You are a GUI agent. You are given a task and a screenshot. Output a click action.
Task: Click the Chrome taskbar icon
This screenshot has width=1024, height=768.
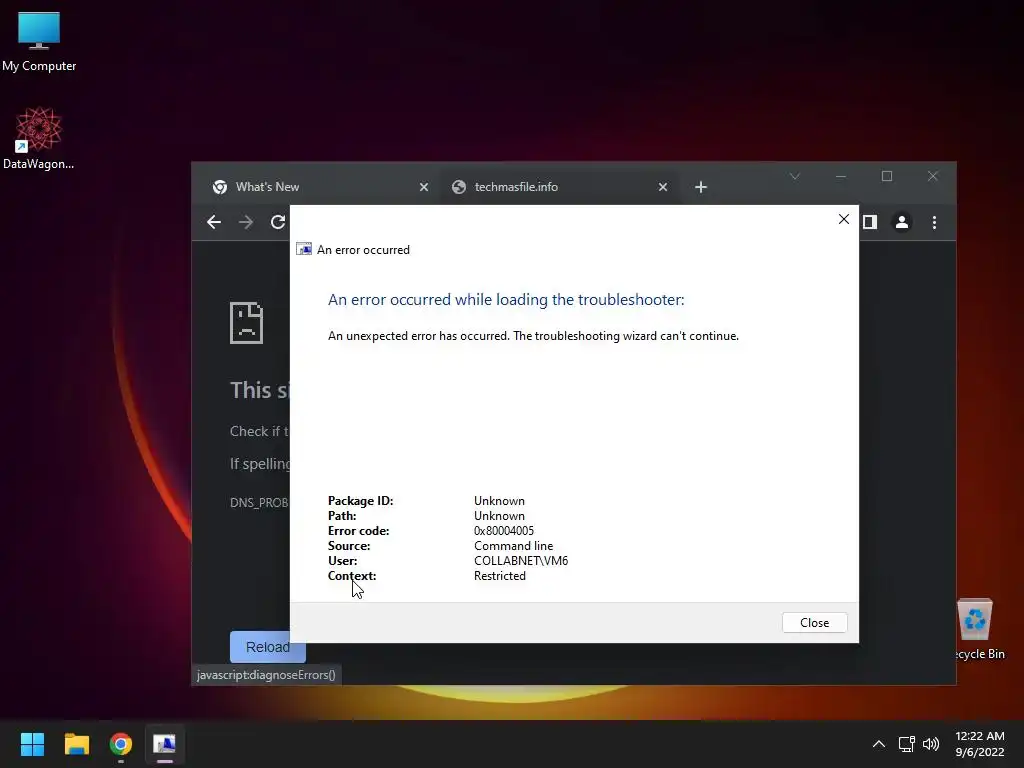pyautogui.click(x=121, y=744)
